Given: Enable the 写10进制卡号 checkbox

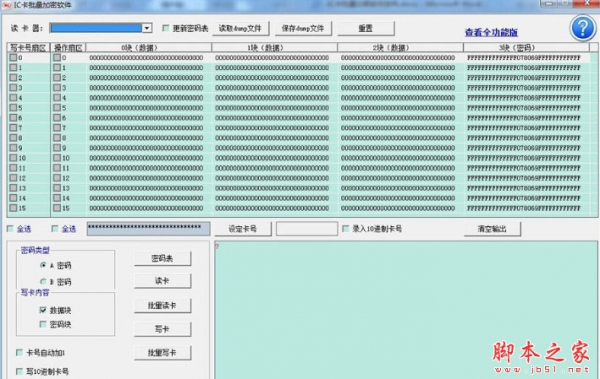Looking at the screenshot, I should [19, 371].
